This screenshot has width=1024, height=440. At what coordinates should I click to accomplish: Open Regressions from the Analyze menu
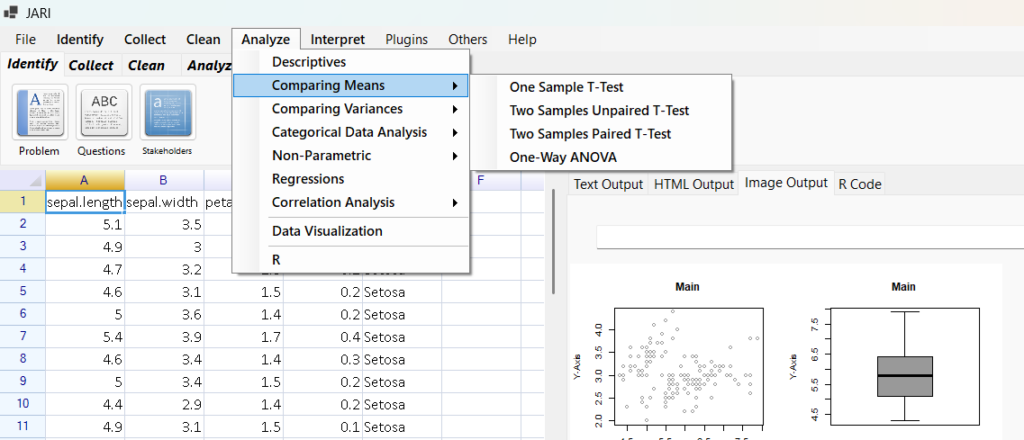[308, 179]
